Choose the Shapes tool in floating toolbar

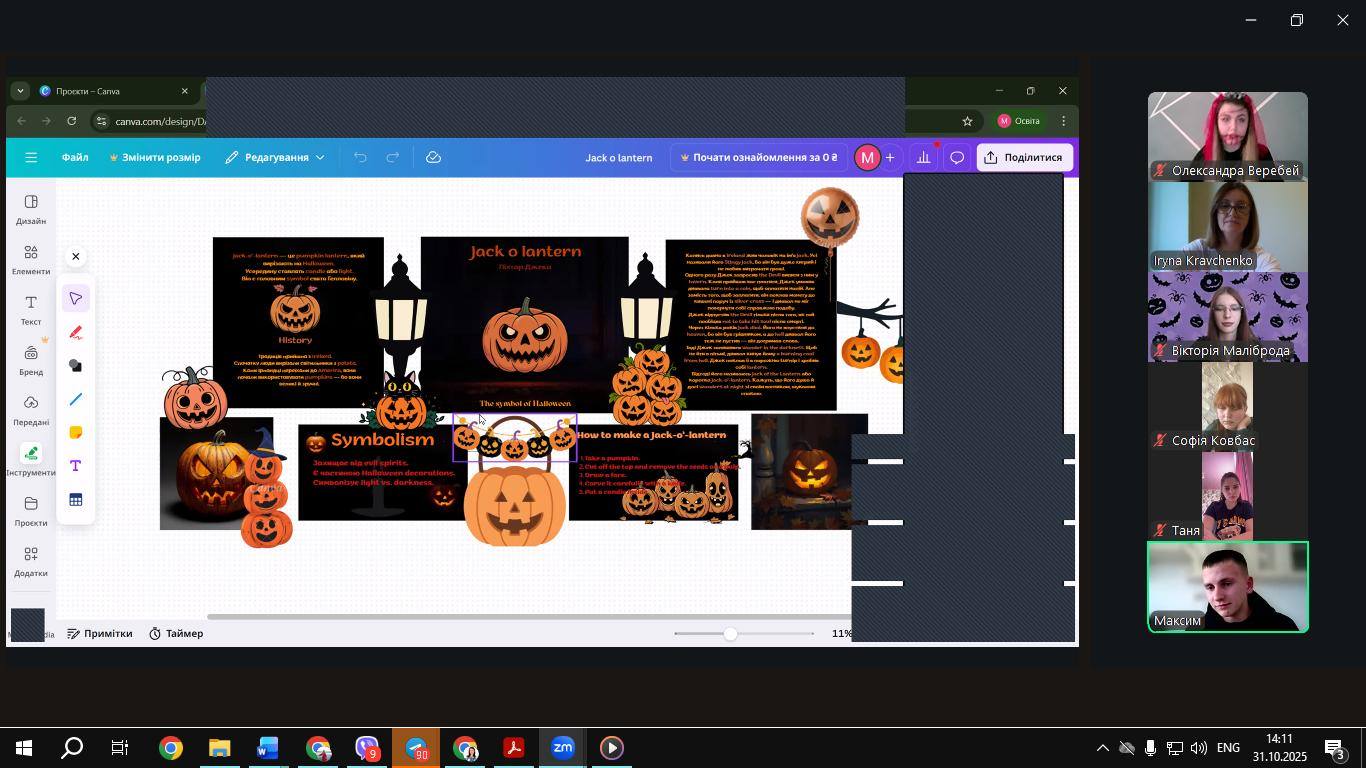pos(75,366)
